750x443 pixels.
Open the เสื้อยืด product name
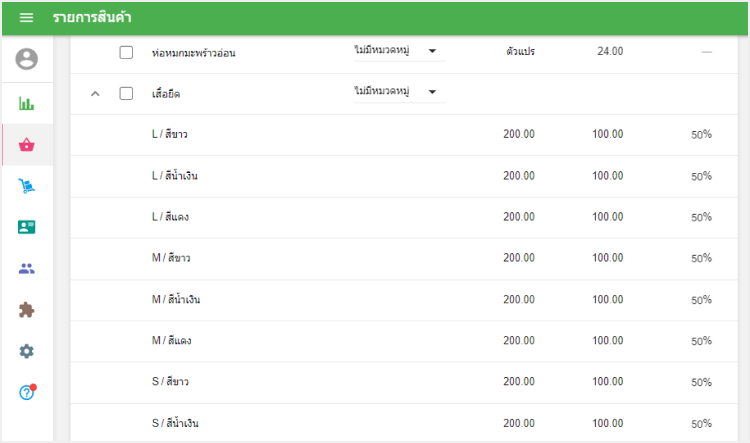[x=166, y=94]
